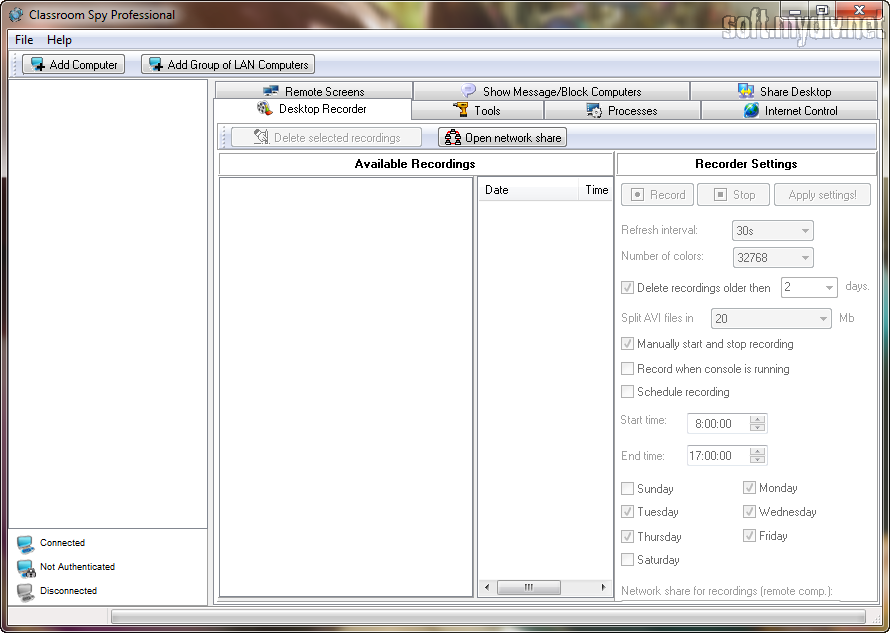Click the Record button
The width and height of the screenshot is (890, 633).
coord(657,195)
